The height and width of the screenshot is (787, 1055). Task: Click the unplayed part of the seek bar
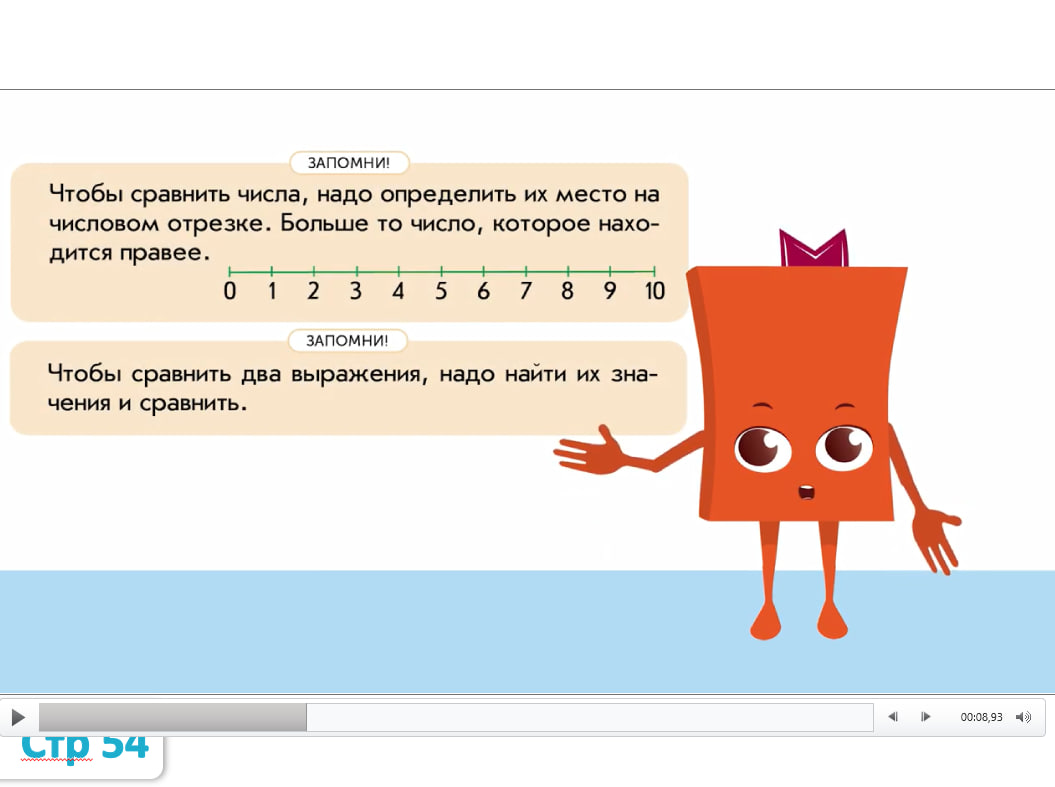tap(588, 717)
